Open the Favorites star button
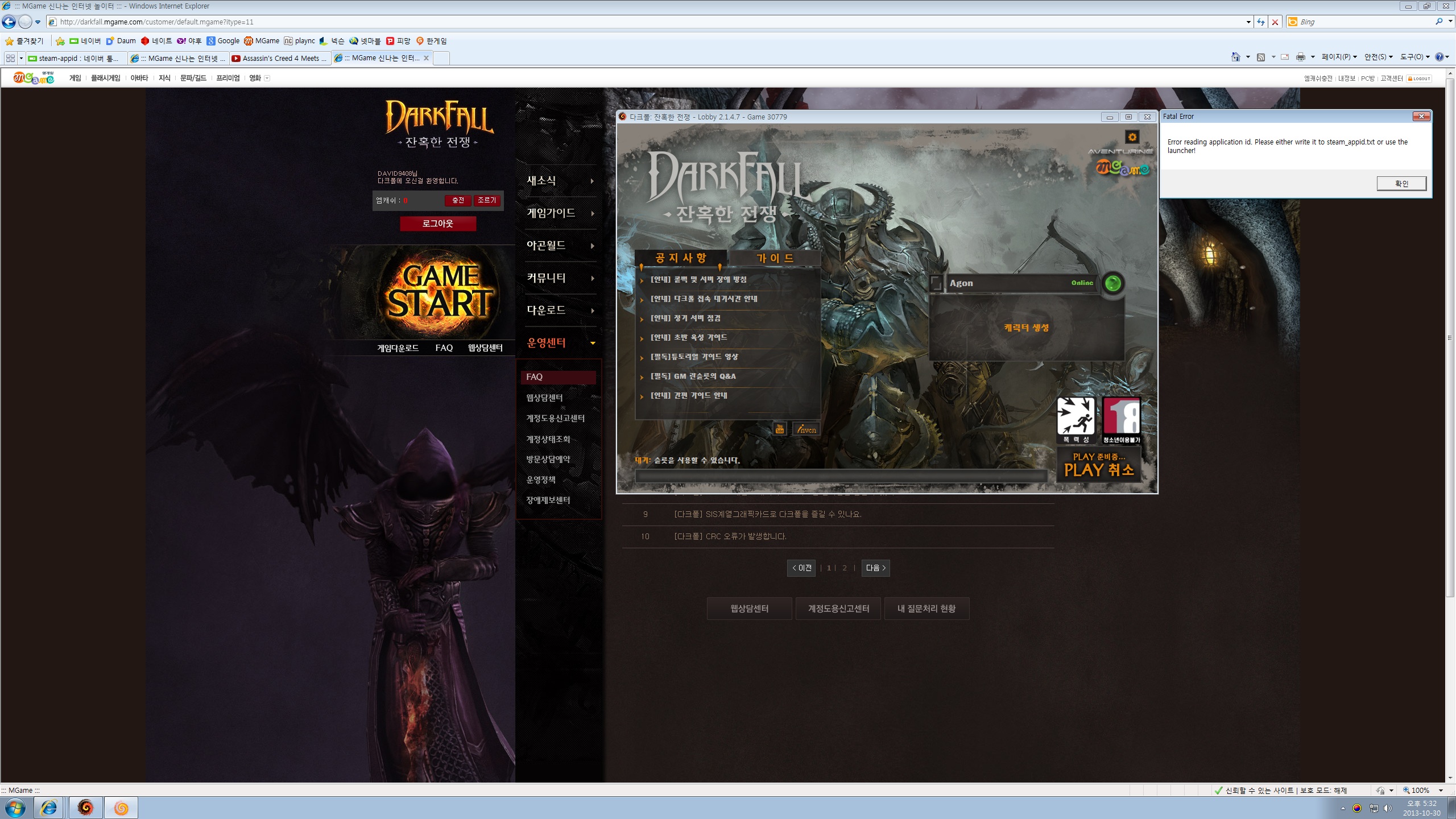 24,41
